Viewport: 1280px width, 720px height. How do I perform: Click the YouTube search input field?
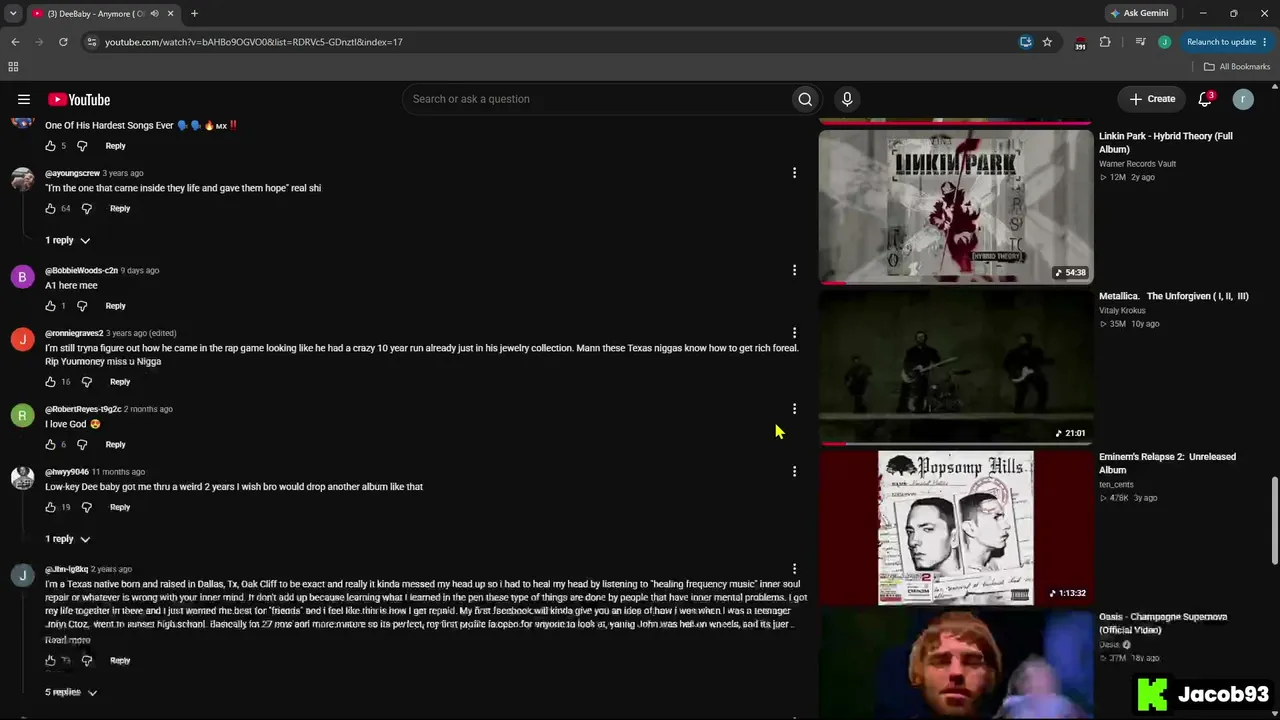[x=596, y=99]
